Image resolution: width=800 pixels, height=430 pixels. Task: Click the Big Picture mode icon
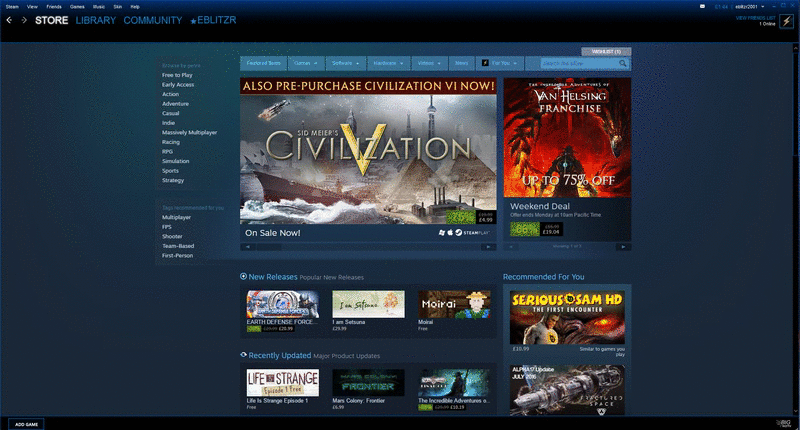783,423
